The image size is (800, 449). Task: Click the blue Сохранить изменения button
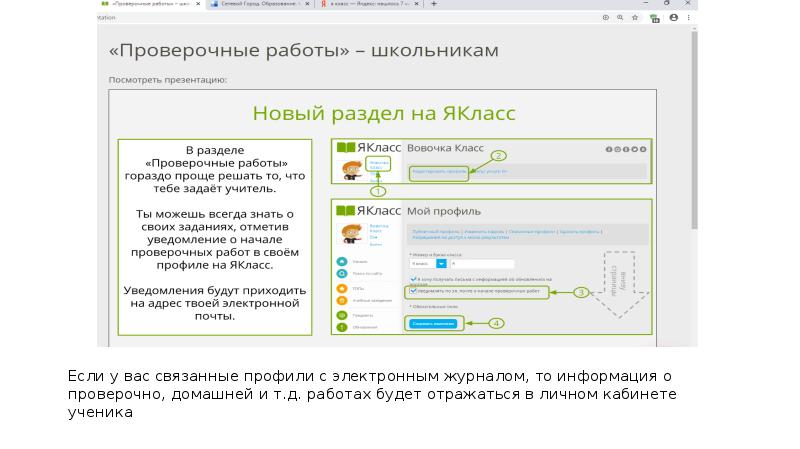pyautogui.click(x=433, y=323)
